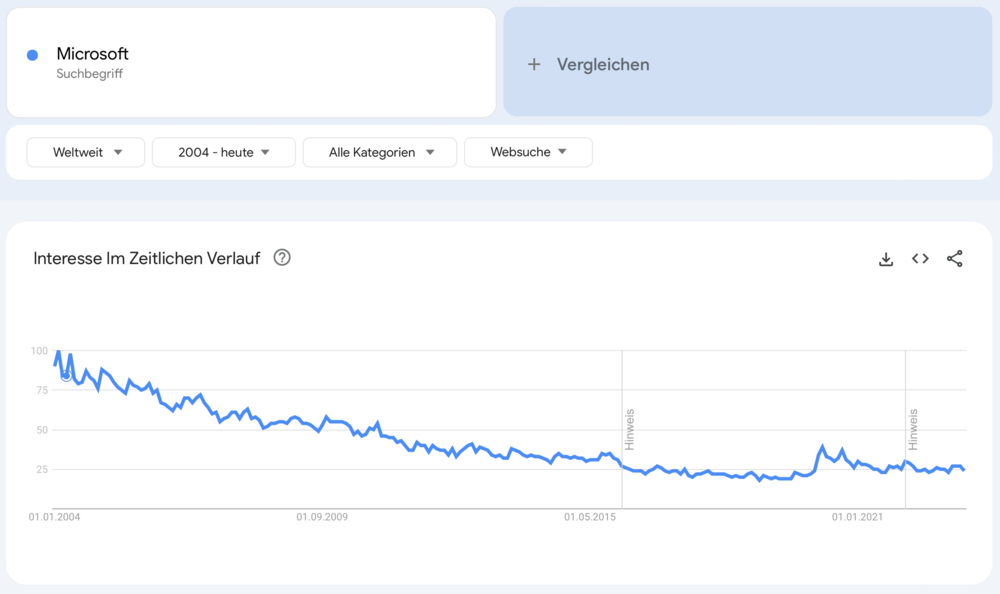Edit the Microsoft search term field
The height and width of the screenshot is (594, 1000).
(x=93, y=54)
